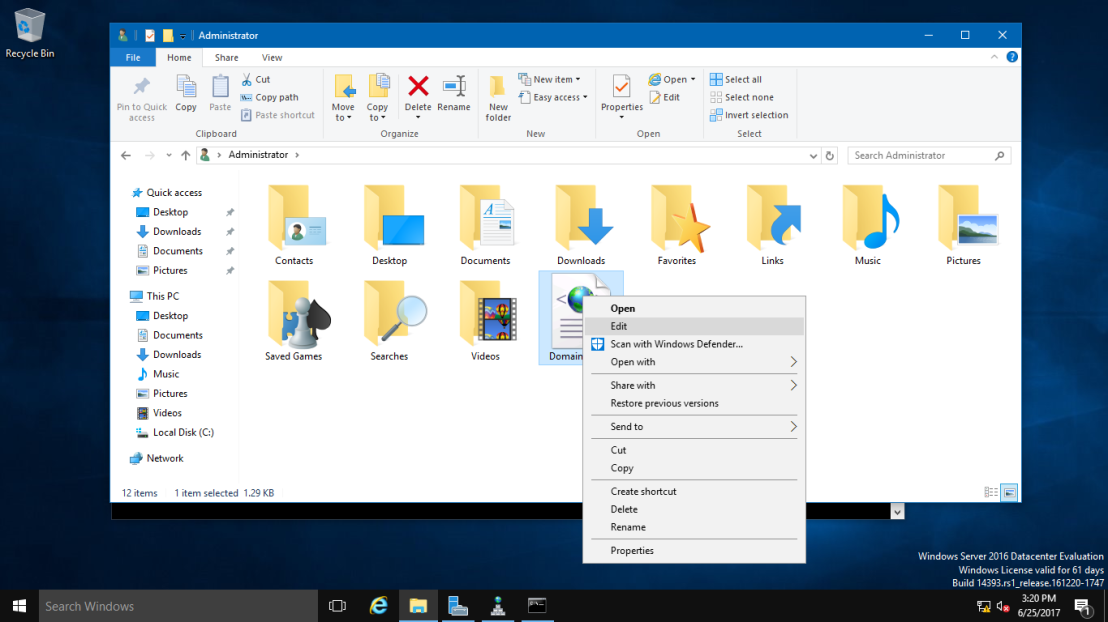Open the Command Prompt taskbar icon
This screenshot has width=1108, height=622.
coord(537,606)
